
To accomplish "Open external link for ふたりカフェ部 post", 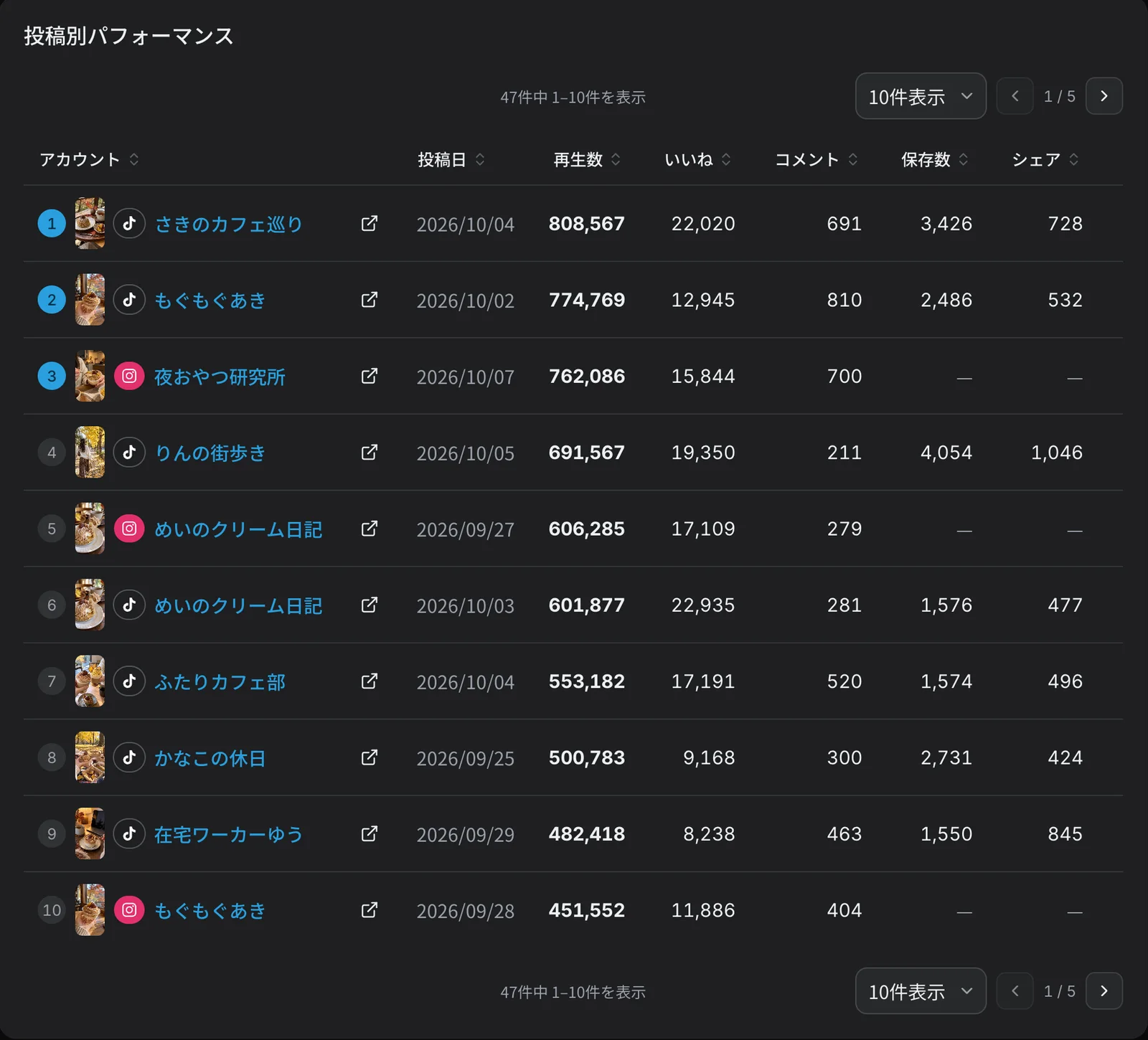I will click(370, 681).
